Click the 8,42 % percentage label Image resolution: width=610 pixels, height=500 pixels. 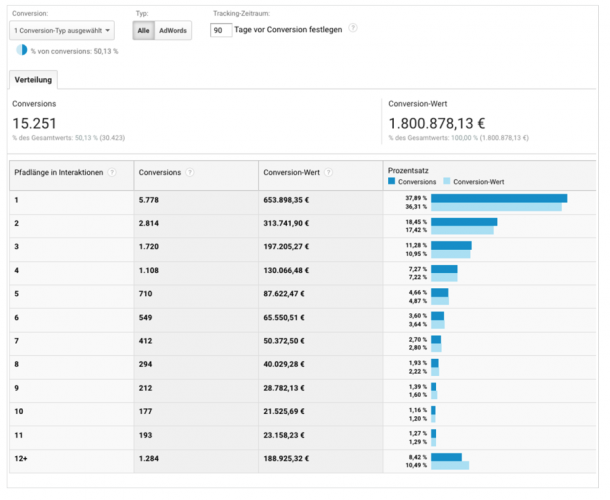click(x=417, y=457)
